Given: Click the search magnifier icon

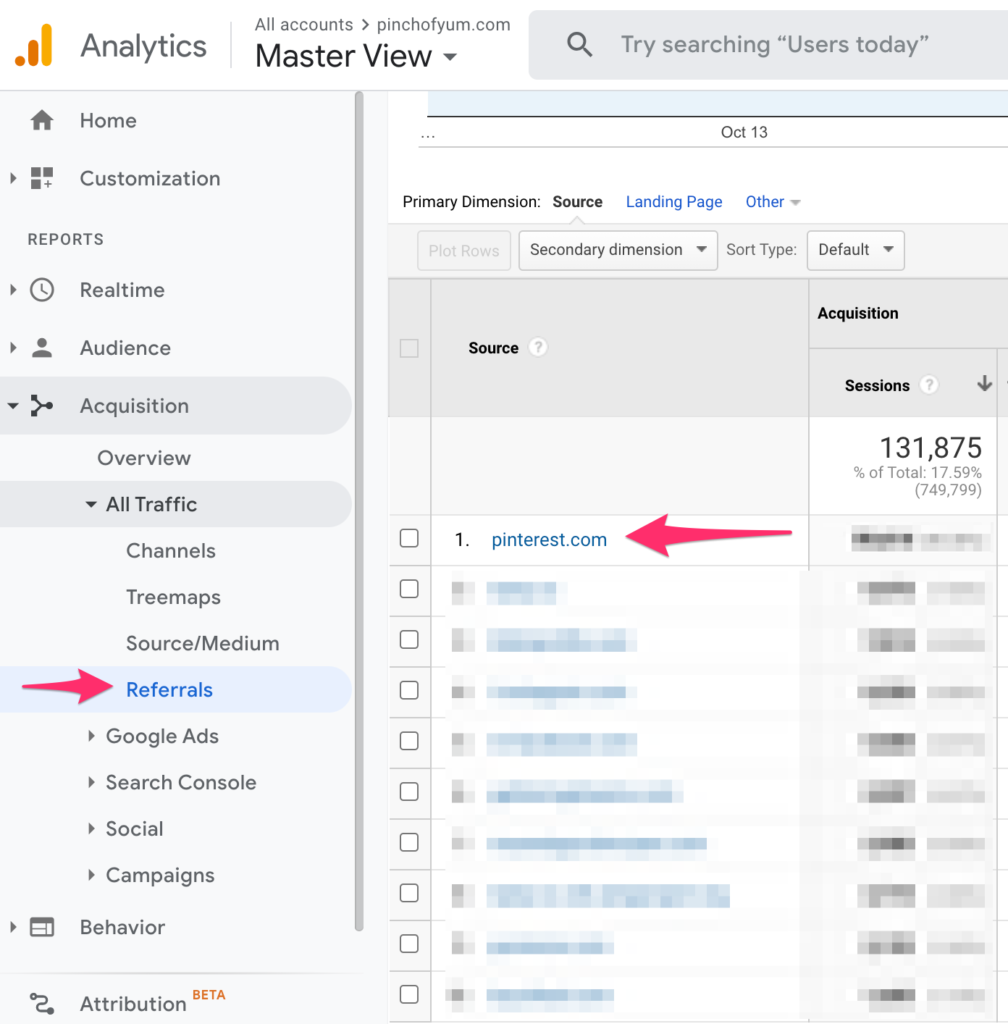Looking at the screenshot, I should click(x=579, y=44).
